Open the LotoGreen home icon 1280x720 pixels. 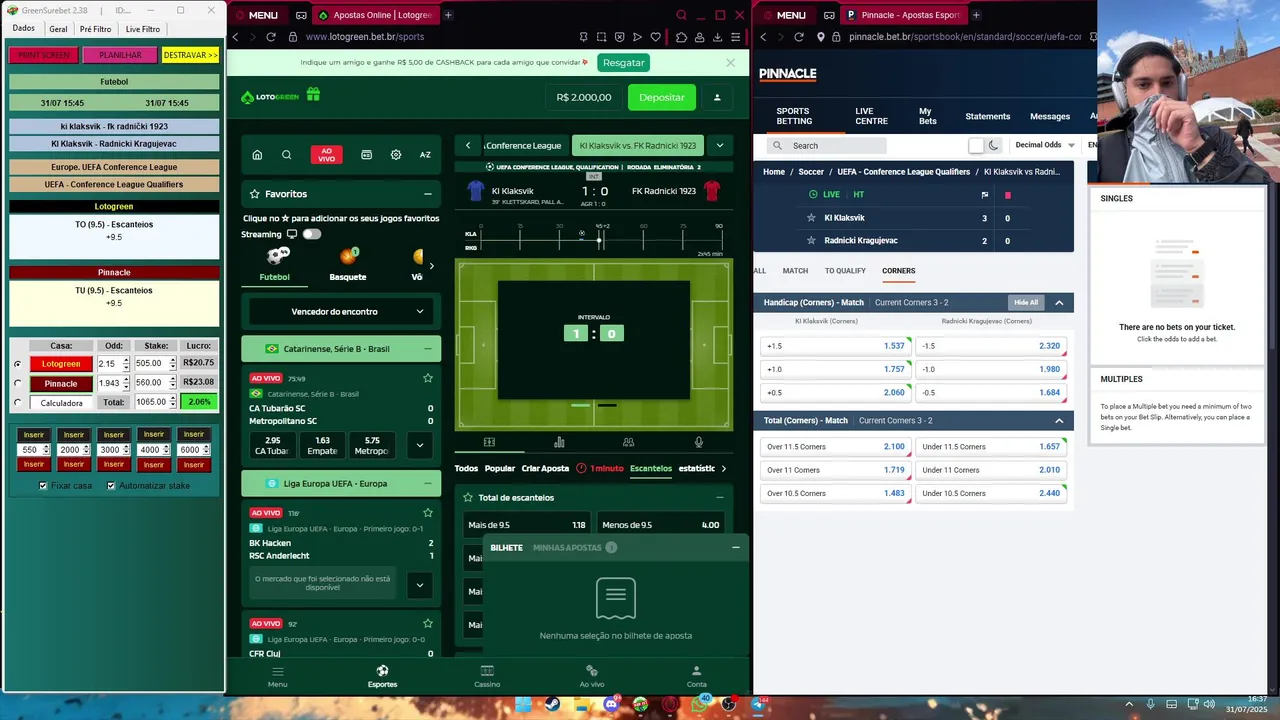257,155
